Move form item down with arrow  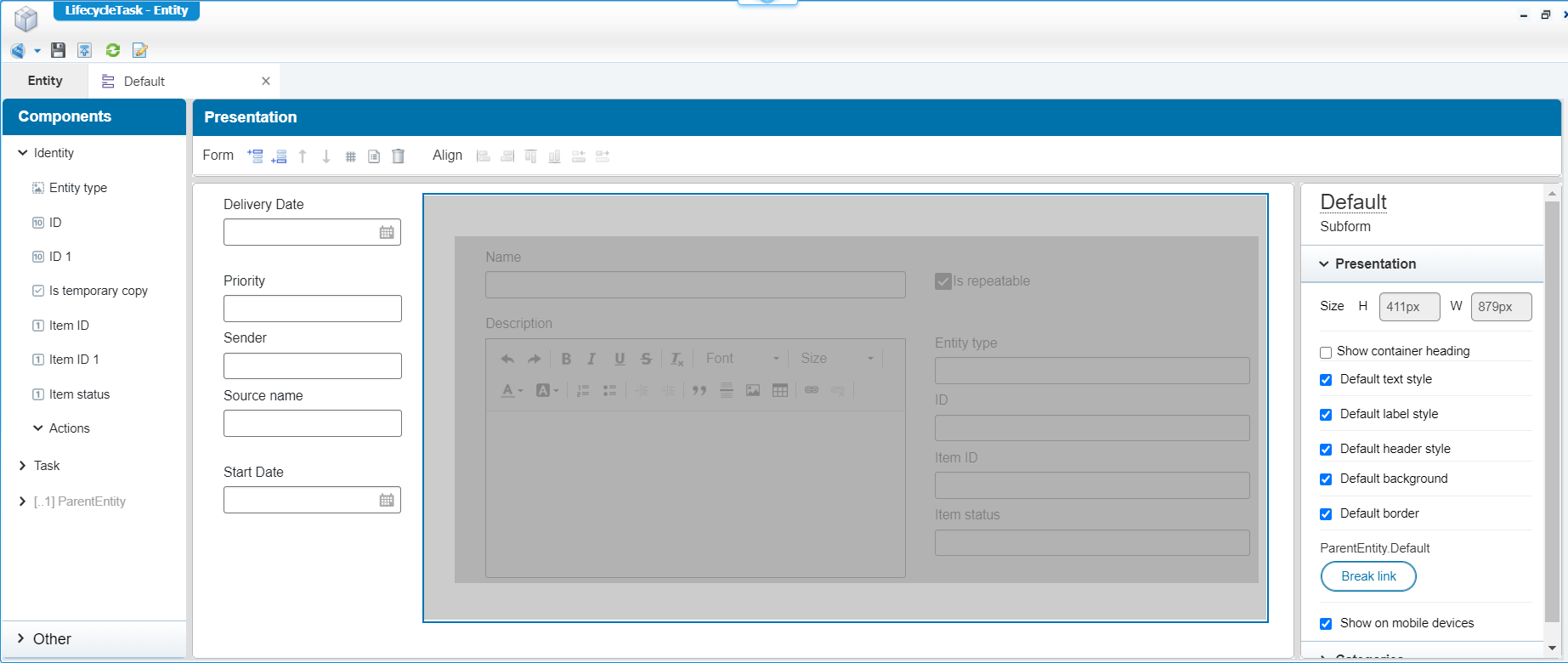click(x=326, y=156)
